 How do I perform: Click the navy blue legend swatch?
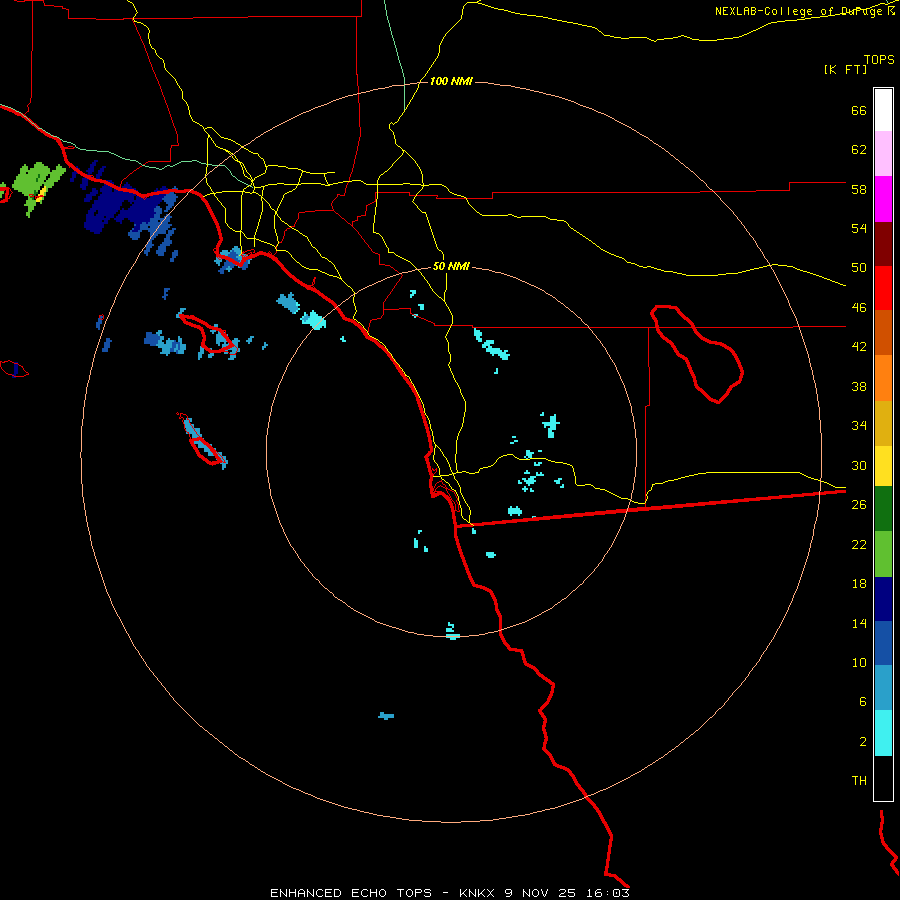click(883, 599)
